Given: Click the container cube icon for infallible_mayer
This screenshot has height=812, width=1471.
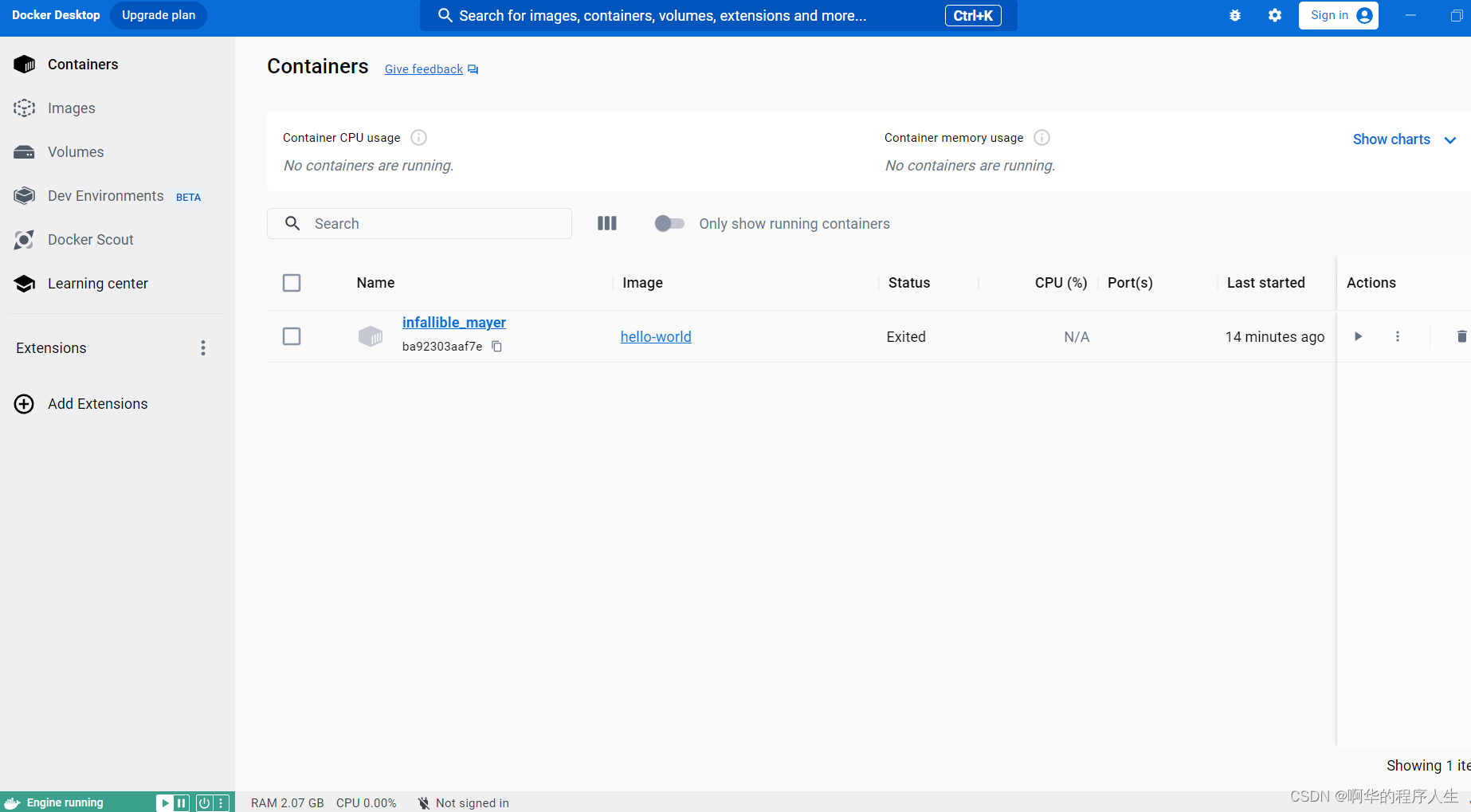Looking at the screenshot, I should pyautogui.click(x=371, y=336).
